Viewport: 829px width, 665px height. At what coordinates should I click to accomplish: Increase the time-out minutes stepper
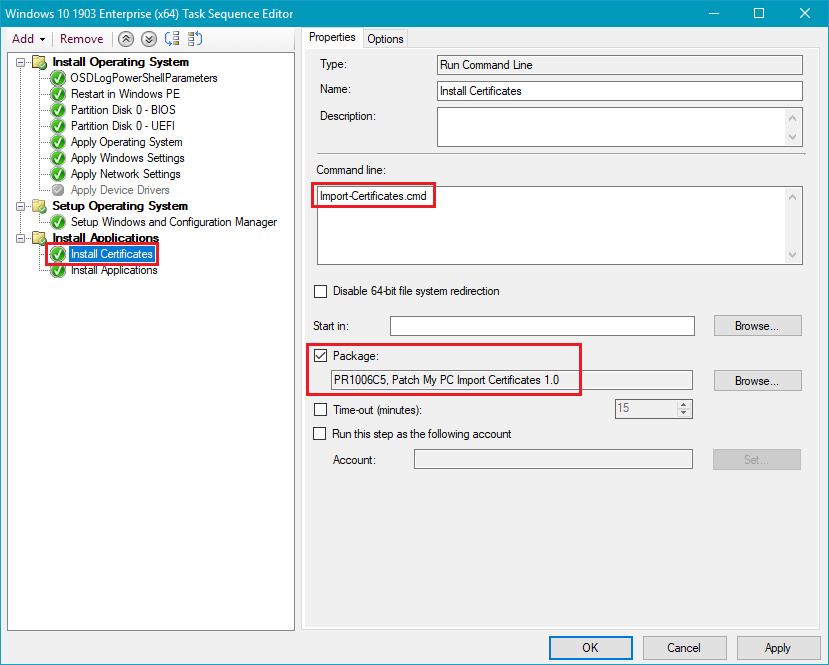pos(684,404)
